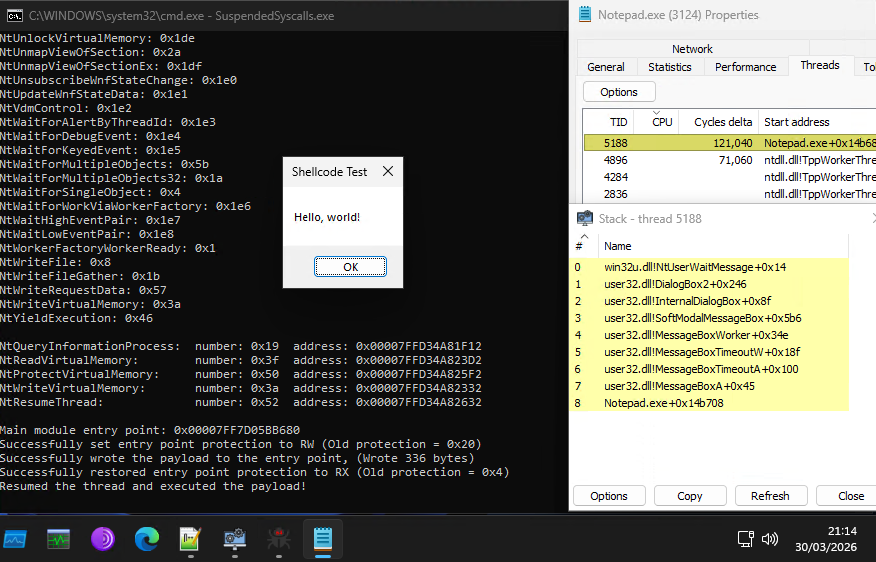Open the network status tray icon
Viewport: 876px width, 562px height.
pos(746,539)
